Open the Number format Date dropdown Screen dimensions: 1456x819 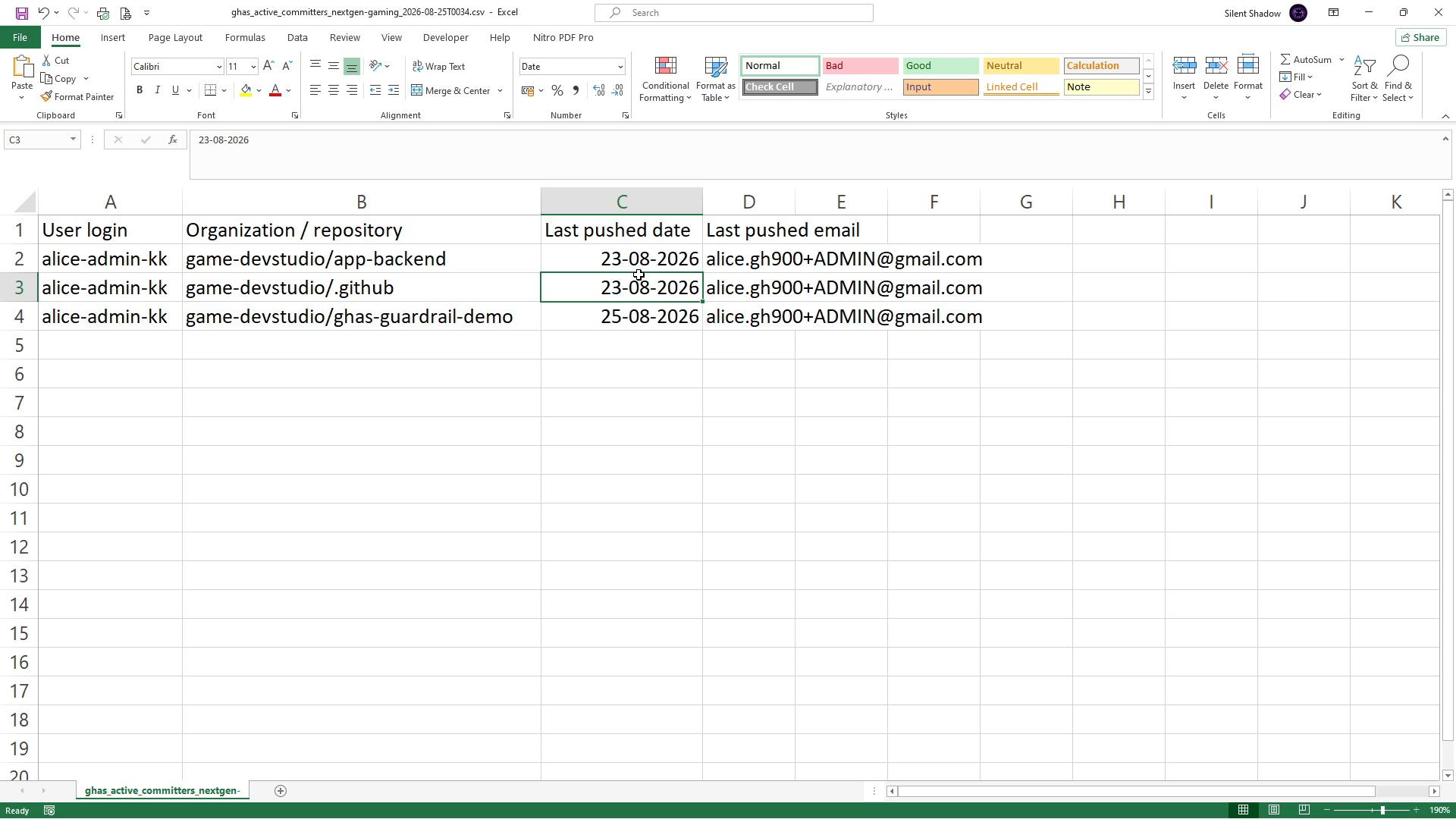tap(620, 67)
